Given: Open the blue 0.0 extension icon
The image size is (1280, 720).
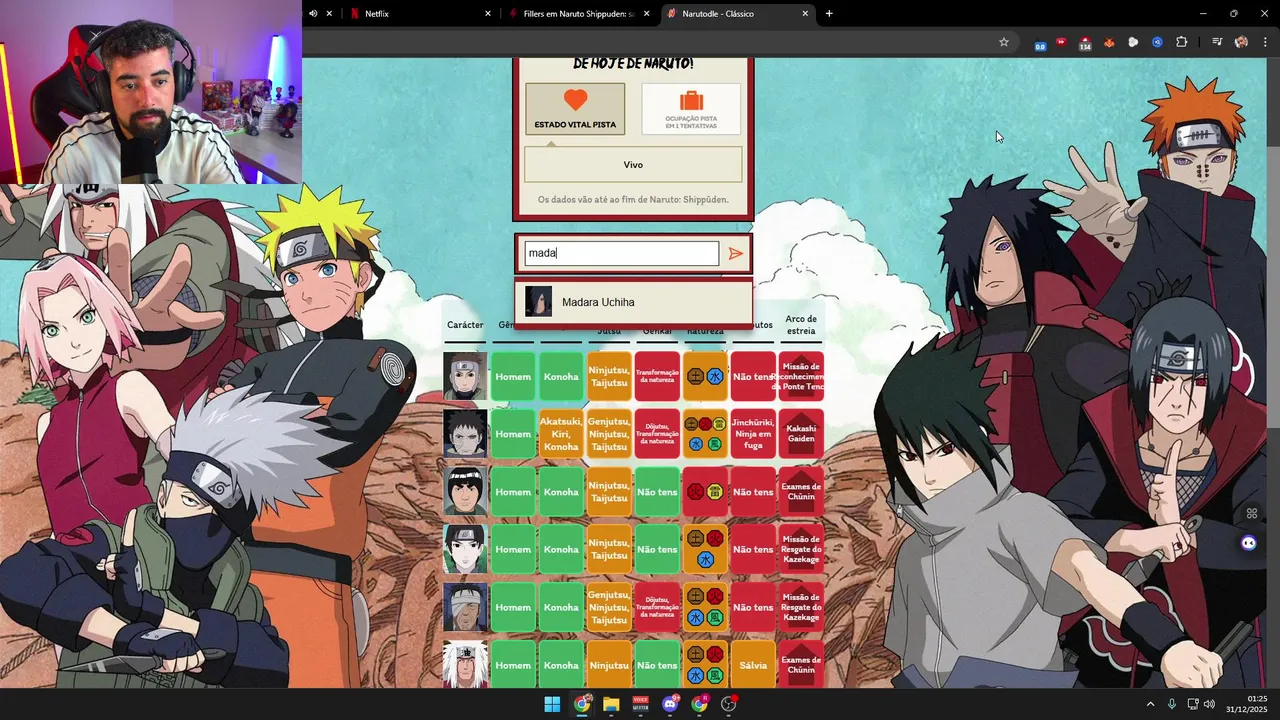Looking at the screenshot, I should click(1040, 43).
